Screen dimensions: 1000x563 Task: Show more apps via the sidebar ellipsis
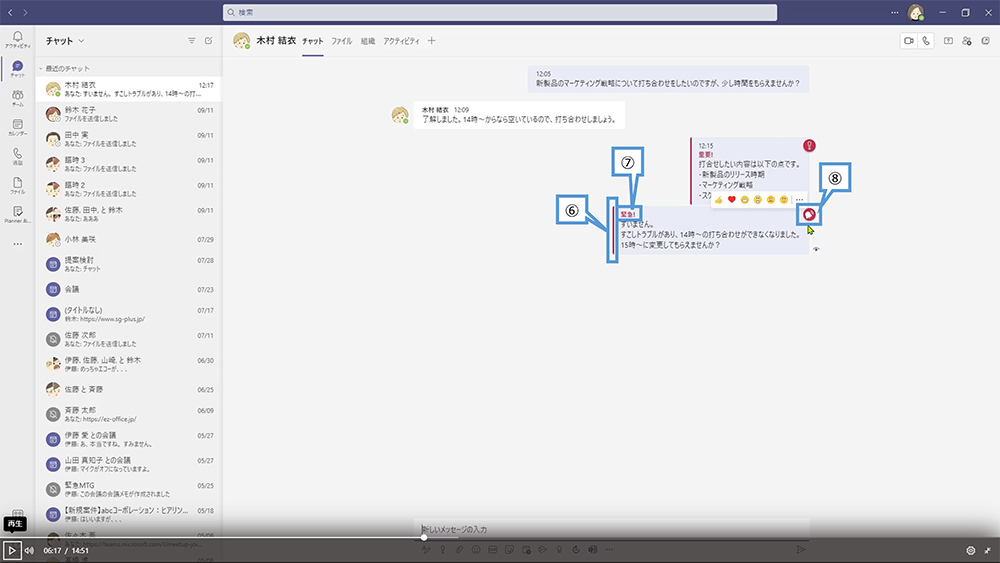pos(18,244)
